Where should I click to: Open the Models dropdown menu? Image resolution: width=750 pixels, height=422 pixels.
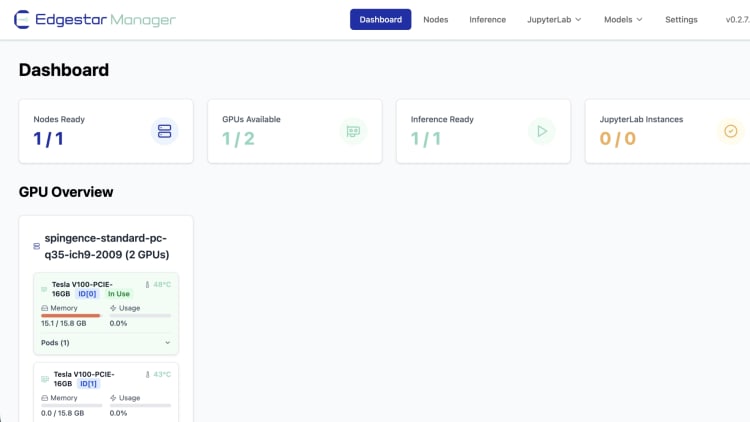(x=623, y=19)
